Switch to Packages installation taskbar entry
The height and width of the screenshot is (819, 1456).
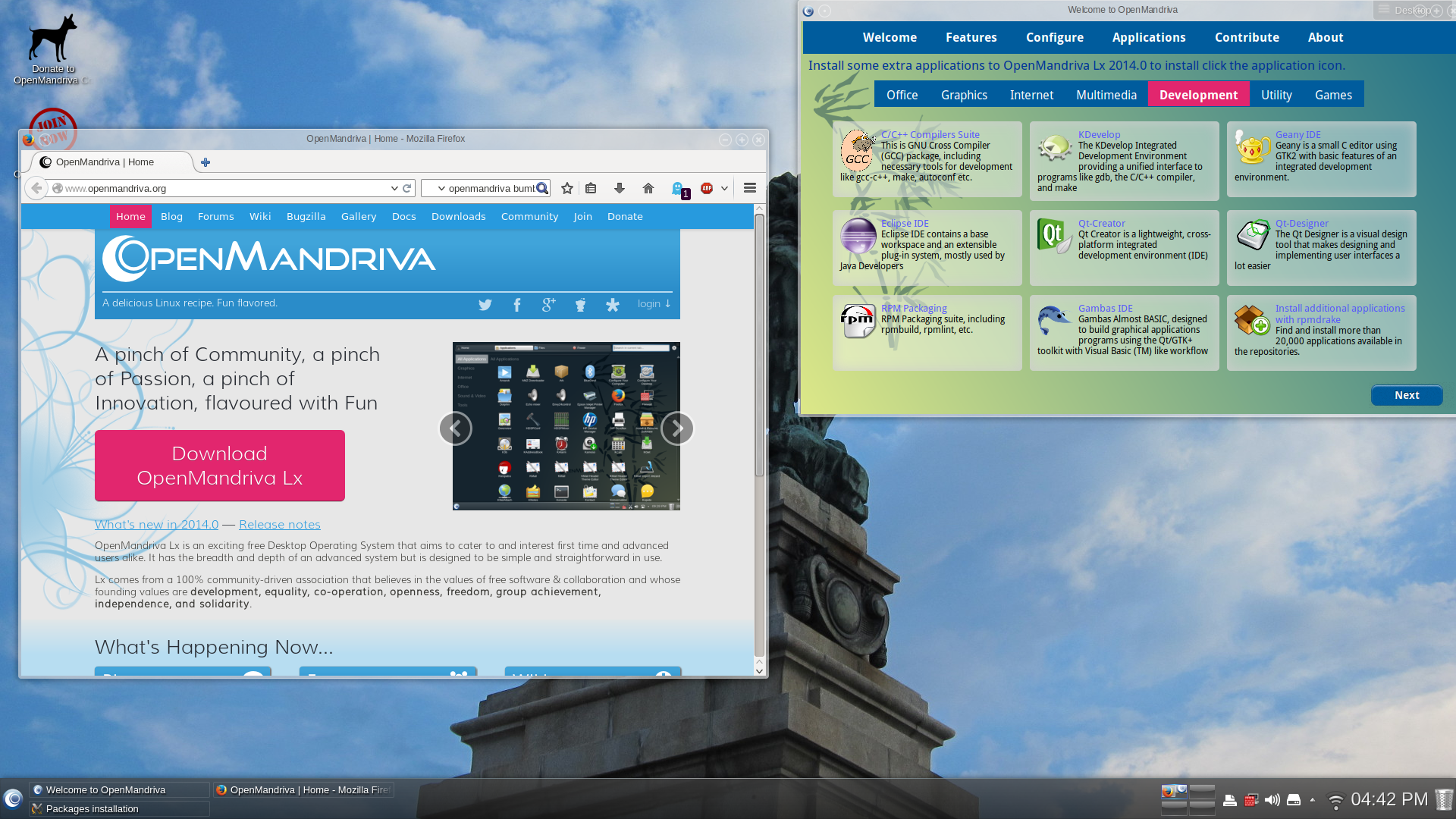coord(120,809)
